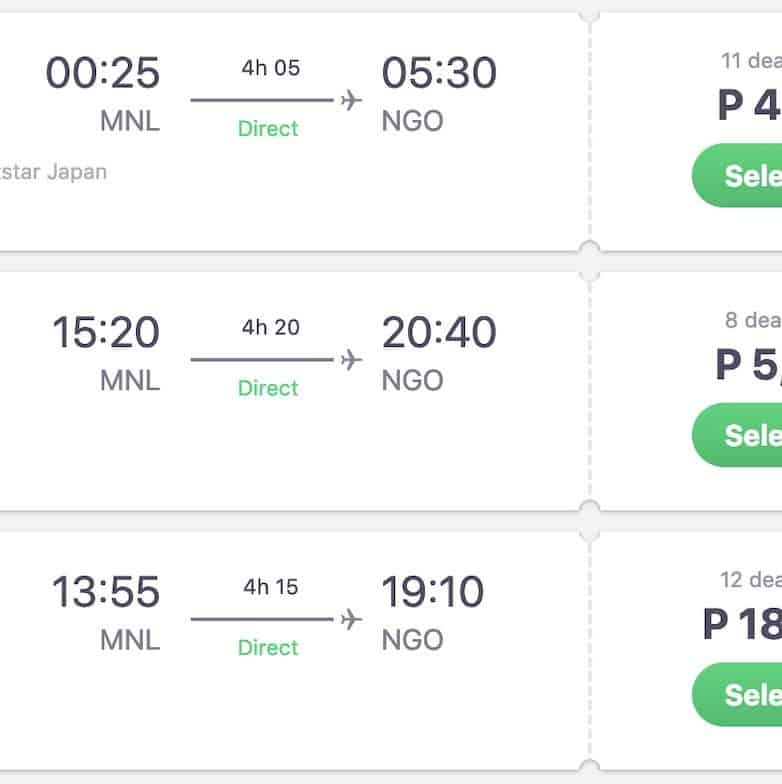Screen dimensions: 782x784
Task: Click the Direct label under 4h 05
Action: [268, 129]
